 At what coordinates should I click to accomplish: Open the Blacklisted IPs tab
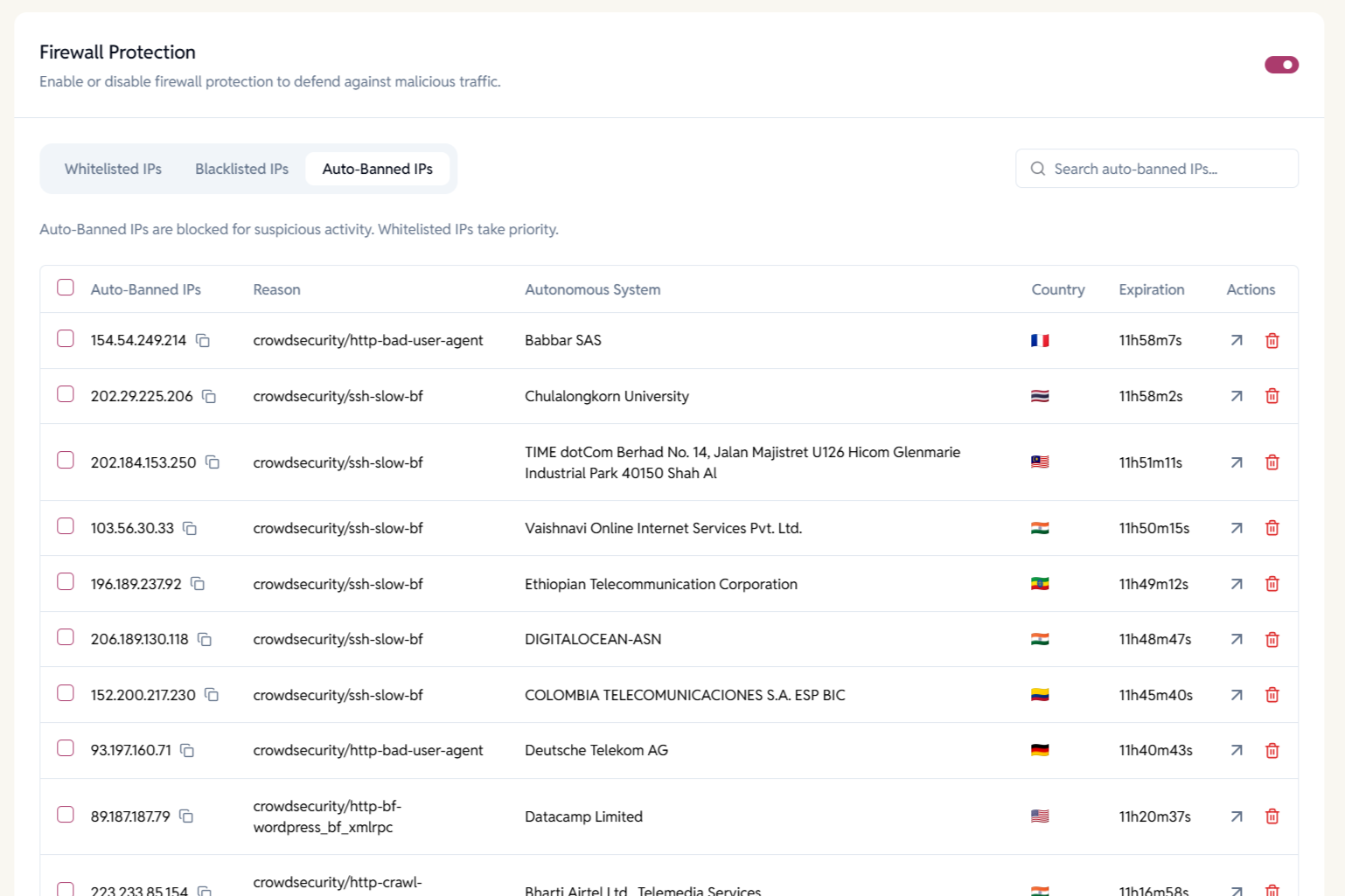point(241,169)
